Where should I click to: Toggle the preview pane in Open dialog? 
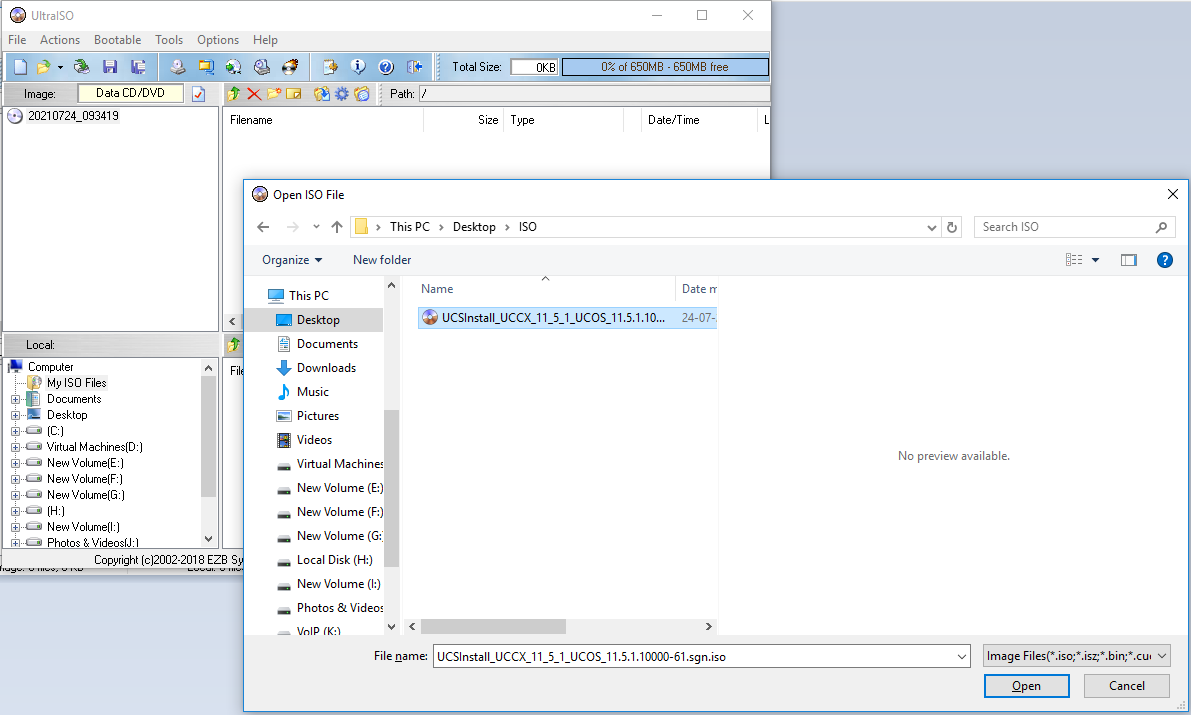tap(1129, 260)
